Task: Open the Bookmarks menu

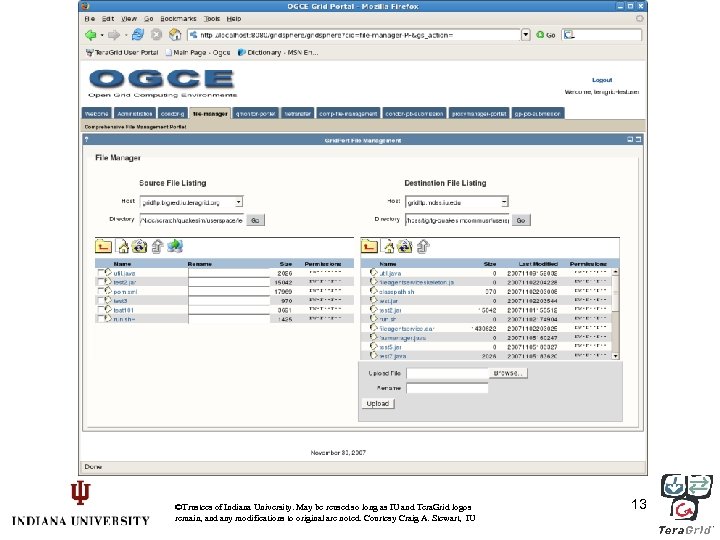Action: click(x=178, y=19)
